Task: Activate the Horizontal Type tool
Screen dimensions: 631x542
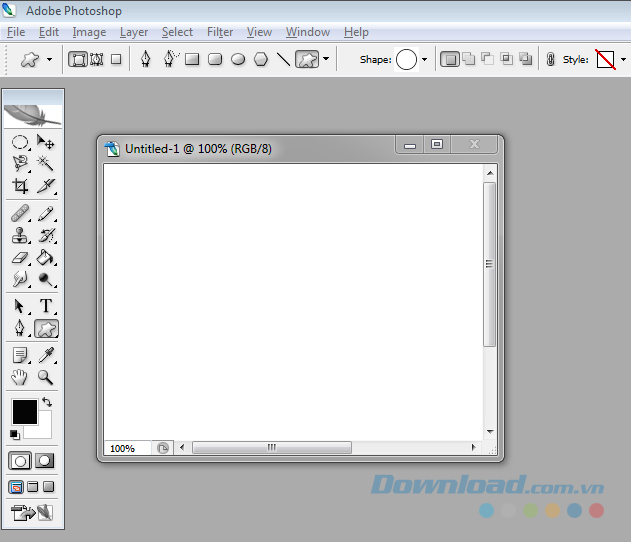Action: (46, 306)
